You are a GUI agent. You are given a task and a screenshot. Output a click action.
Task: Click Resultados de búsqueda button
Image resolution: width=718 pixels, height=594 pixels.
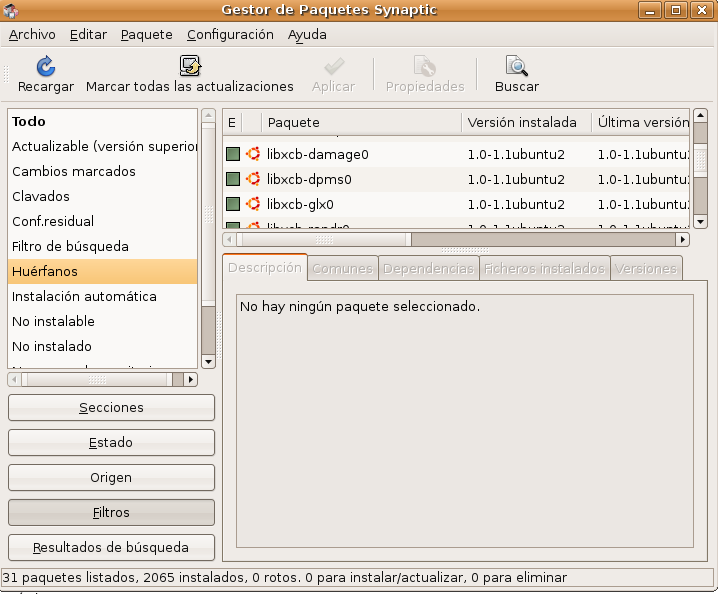point(111,547)
